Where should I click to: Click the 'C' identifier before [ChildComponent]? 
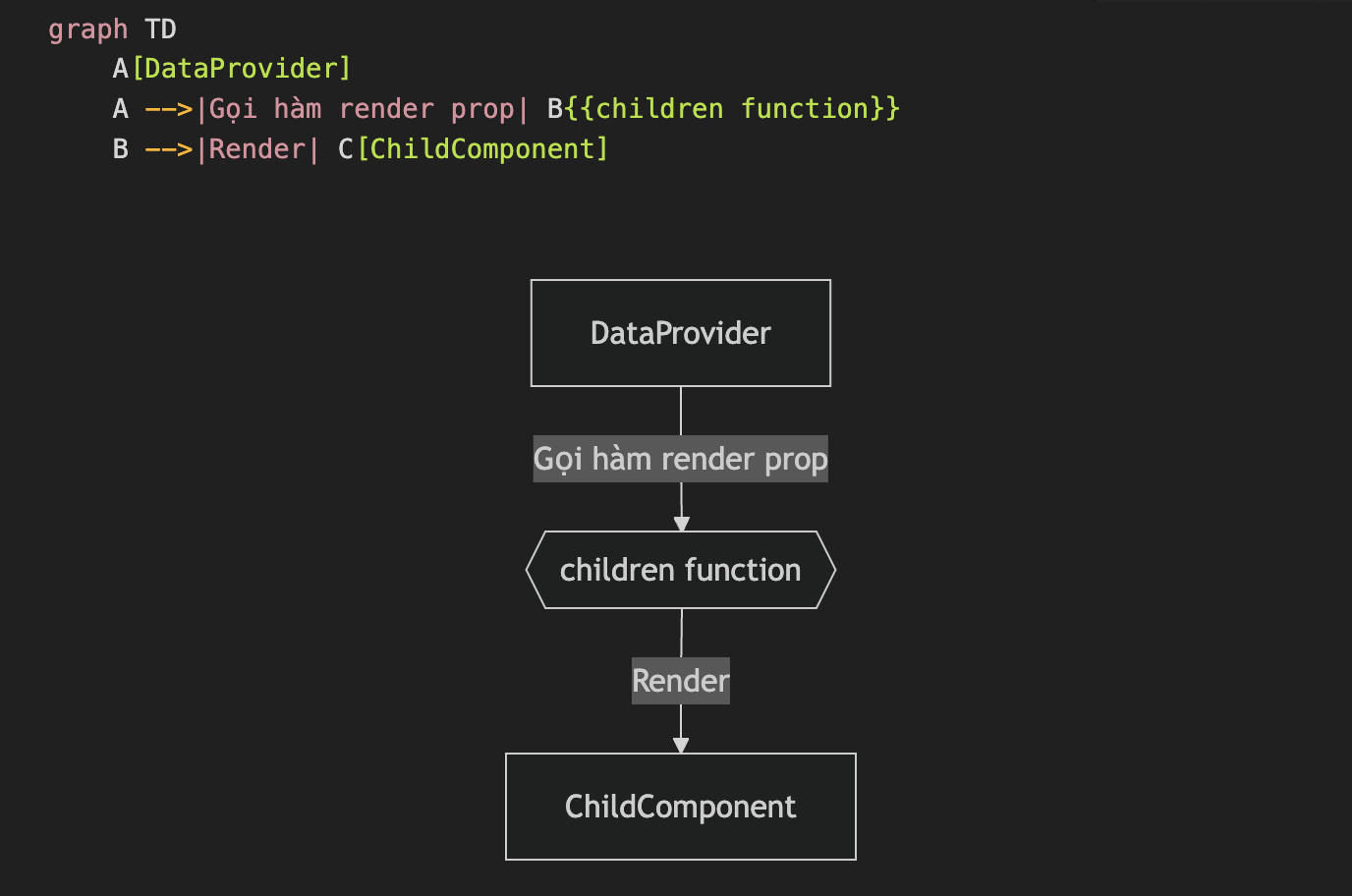[346, 149]
